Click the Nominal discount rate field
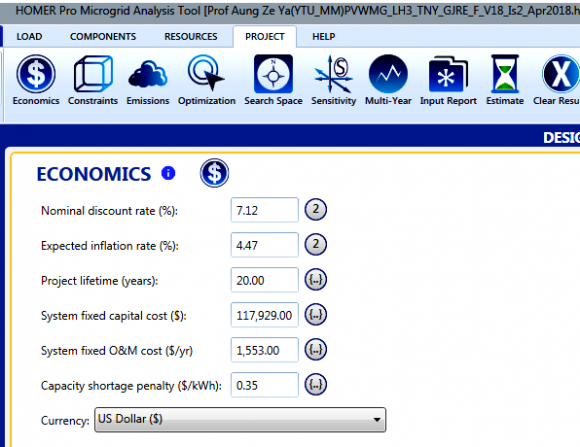The image size is (580, 447). coord(264,210)
